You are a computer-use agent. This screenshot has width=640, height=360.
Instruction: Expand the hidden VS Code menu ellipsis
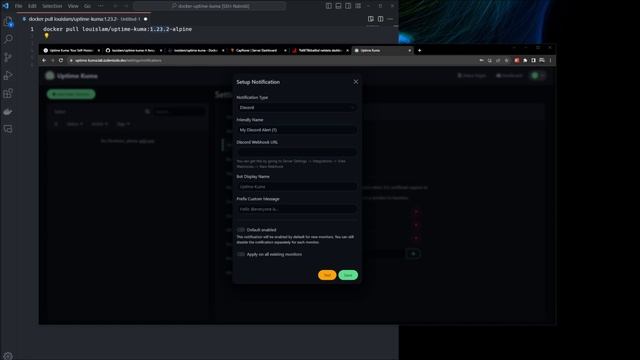pos(101,6)
